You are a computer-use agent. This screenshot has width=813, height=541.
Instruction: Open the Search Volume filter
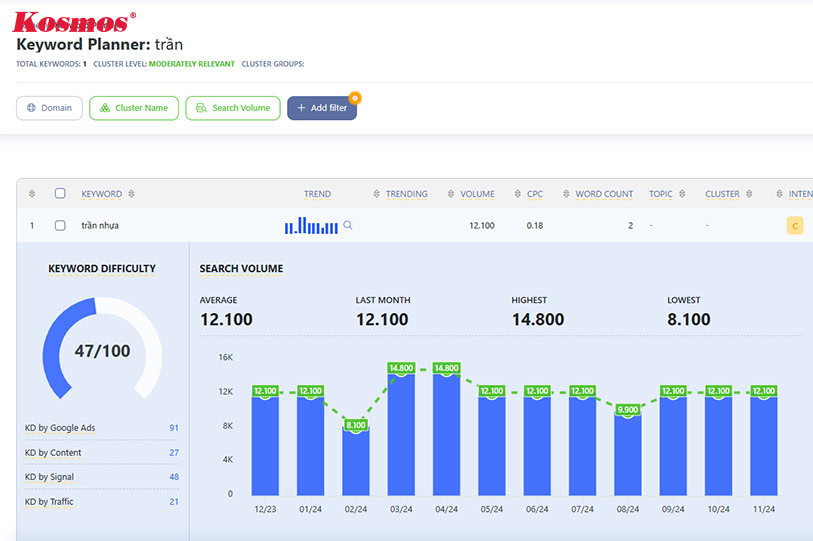click(x=233, y=108)
